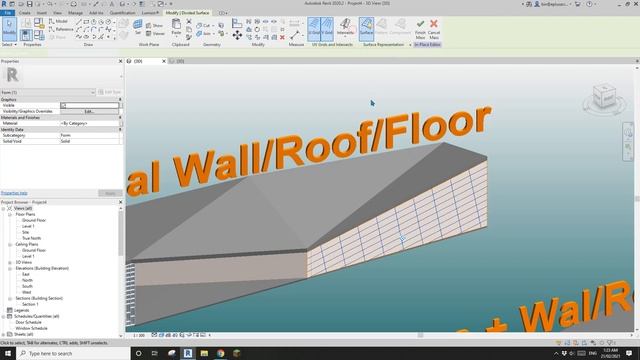Screen dimensions: 640x360
Task: Click the Rotate tool in Modify panel
Action: pos(257,29)
